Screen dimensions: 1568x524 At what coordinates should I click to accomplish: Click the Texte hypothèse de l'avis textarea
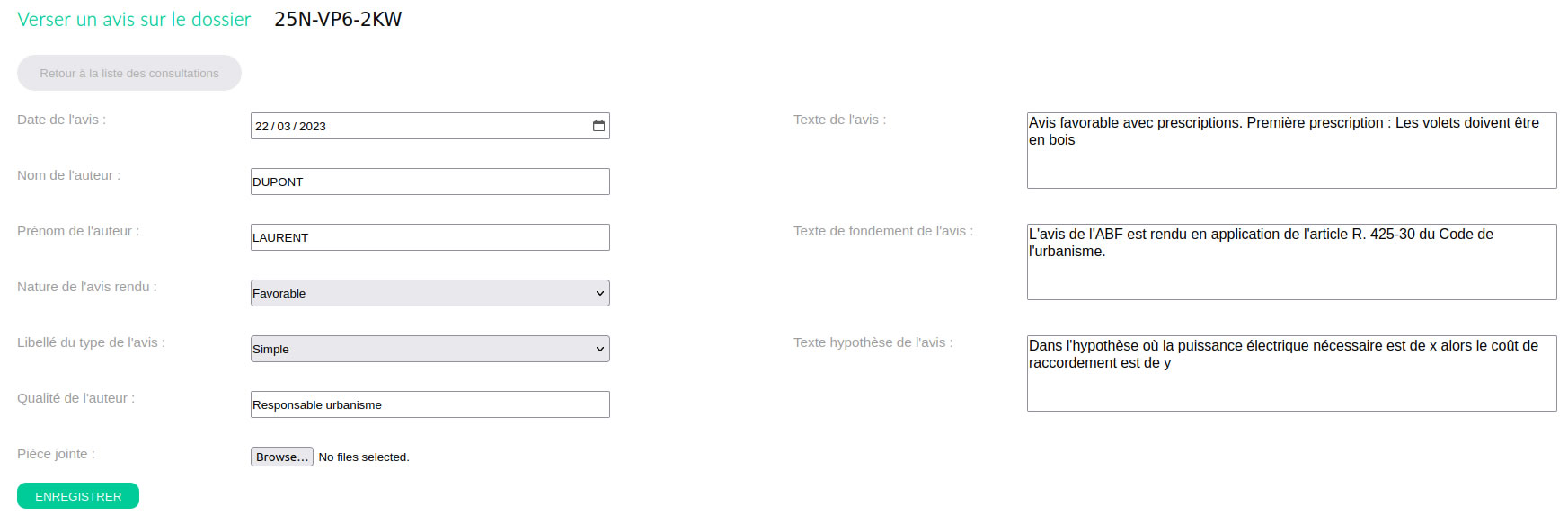[1291, 373]
